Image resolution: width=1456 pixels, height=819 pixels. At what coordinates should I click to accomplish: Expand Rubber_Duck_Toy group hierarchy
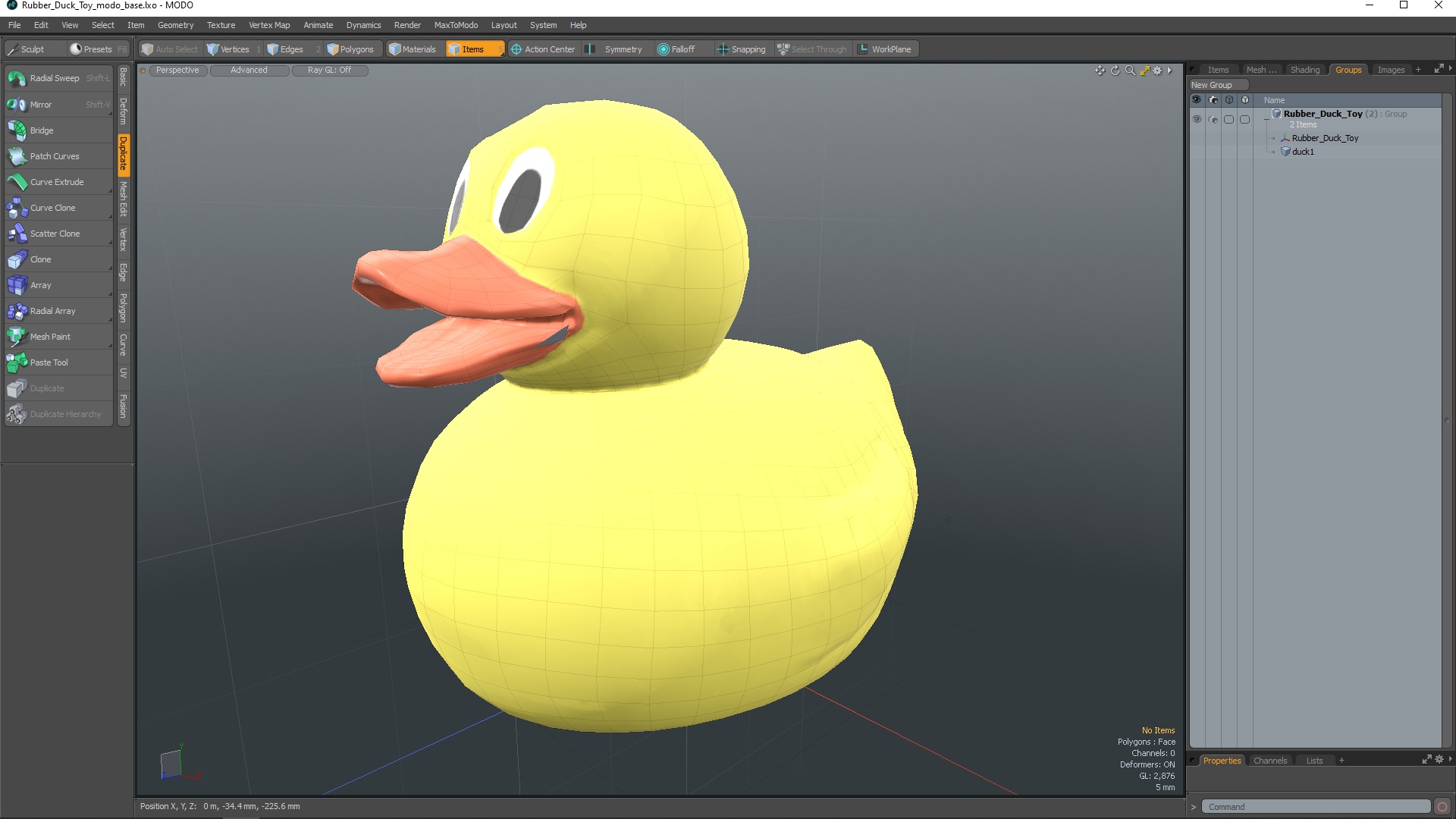click(1266, 118)
